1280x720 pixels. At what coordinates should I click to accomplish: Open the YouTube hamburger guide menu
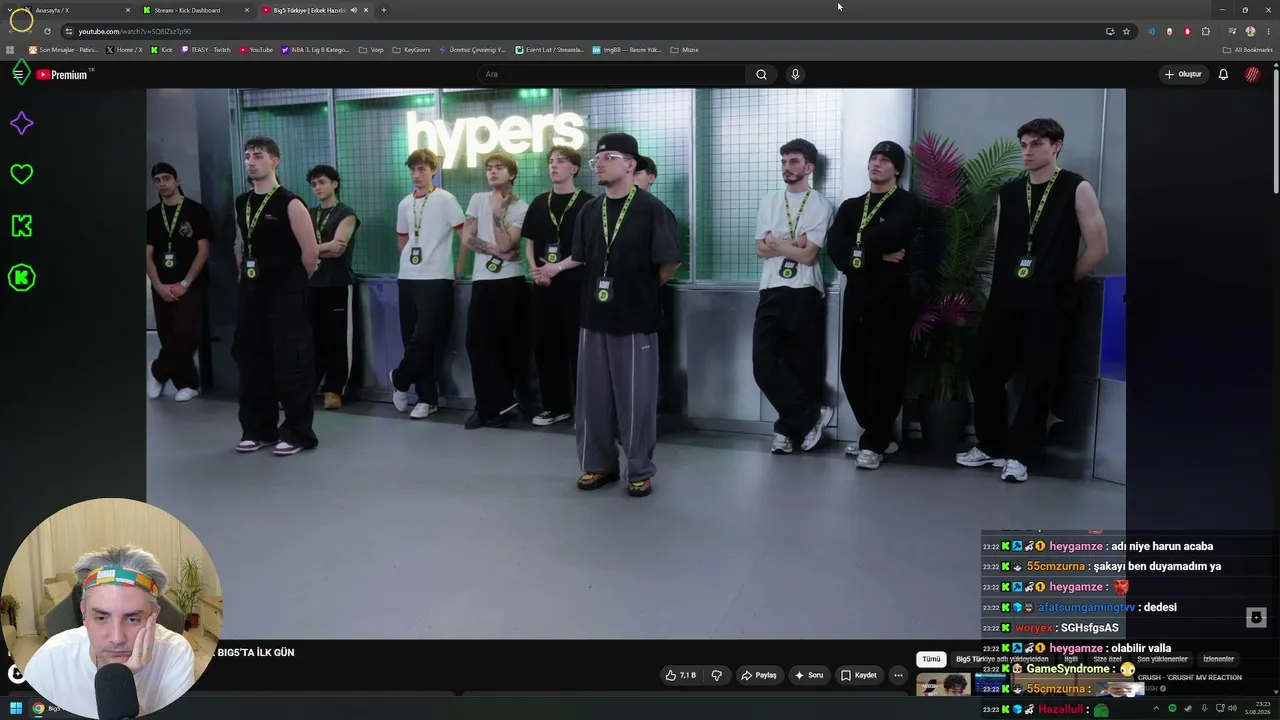(x=18, y=74)
